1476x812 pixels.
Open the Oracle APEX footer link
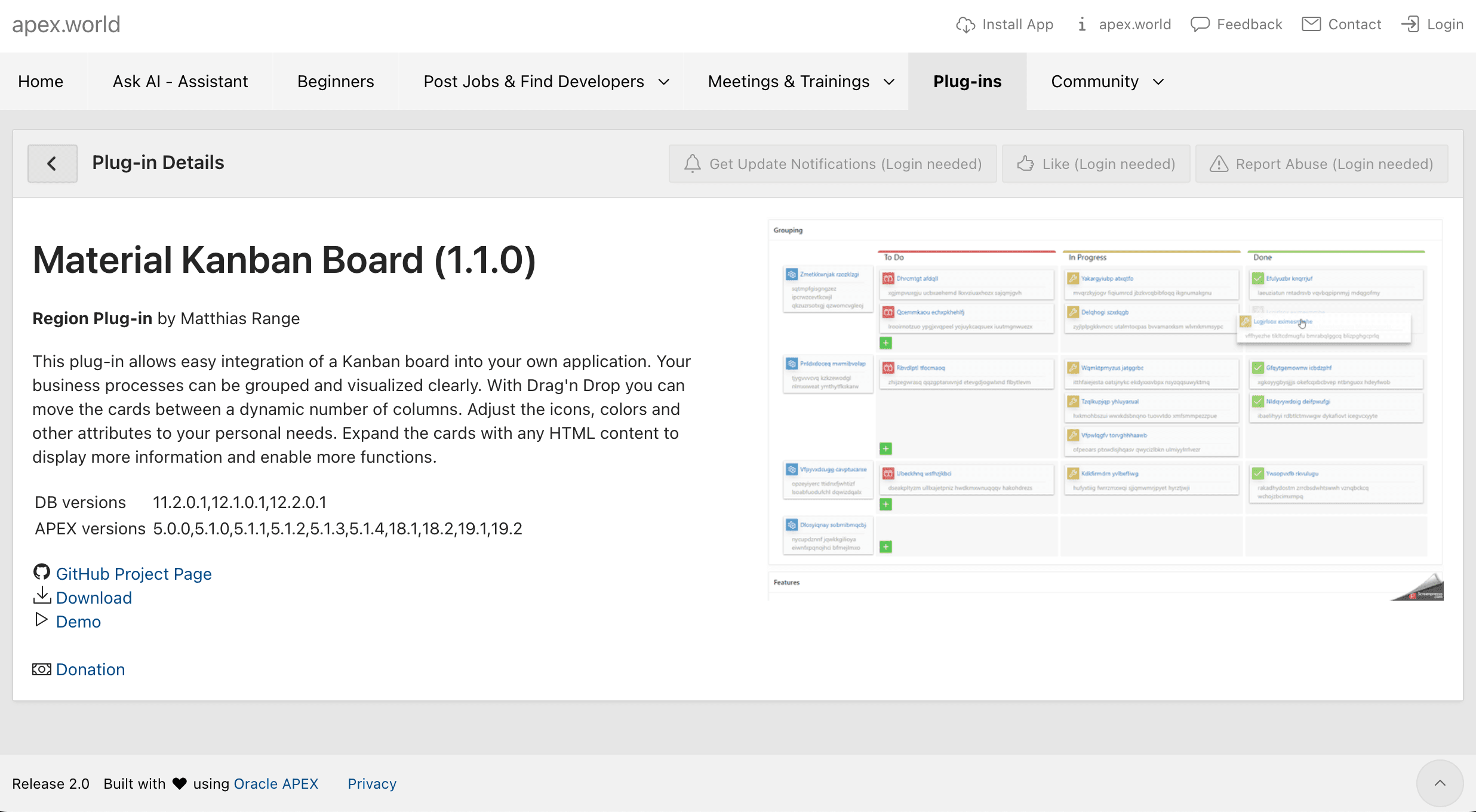click(x=276, y=783)
